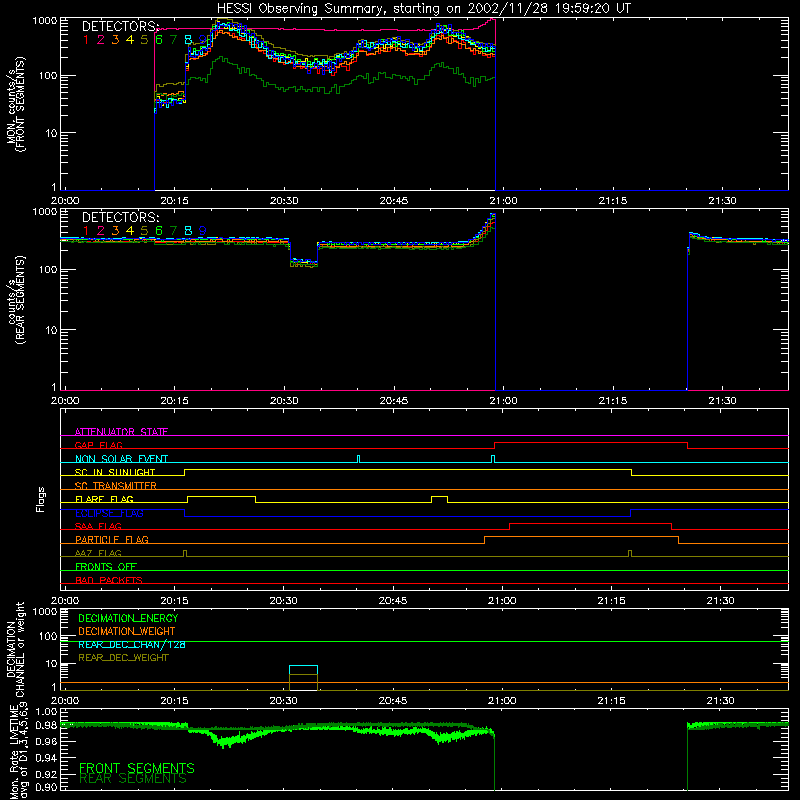Click the cyan REAR_DEC_CHAN box in decimation plot
Screen dimensions: 800x800
click(x=303, y=670)
